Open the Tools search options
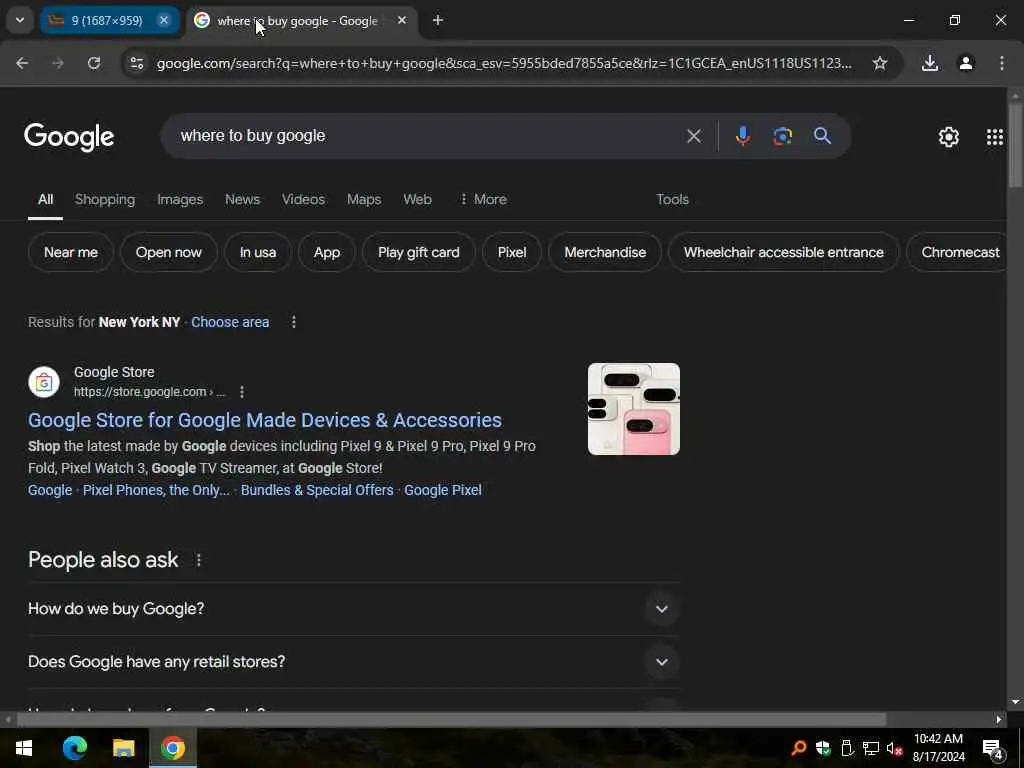 tap(673, 199)
